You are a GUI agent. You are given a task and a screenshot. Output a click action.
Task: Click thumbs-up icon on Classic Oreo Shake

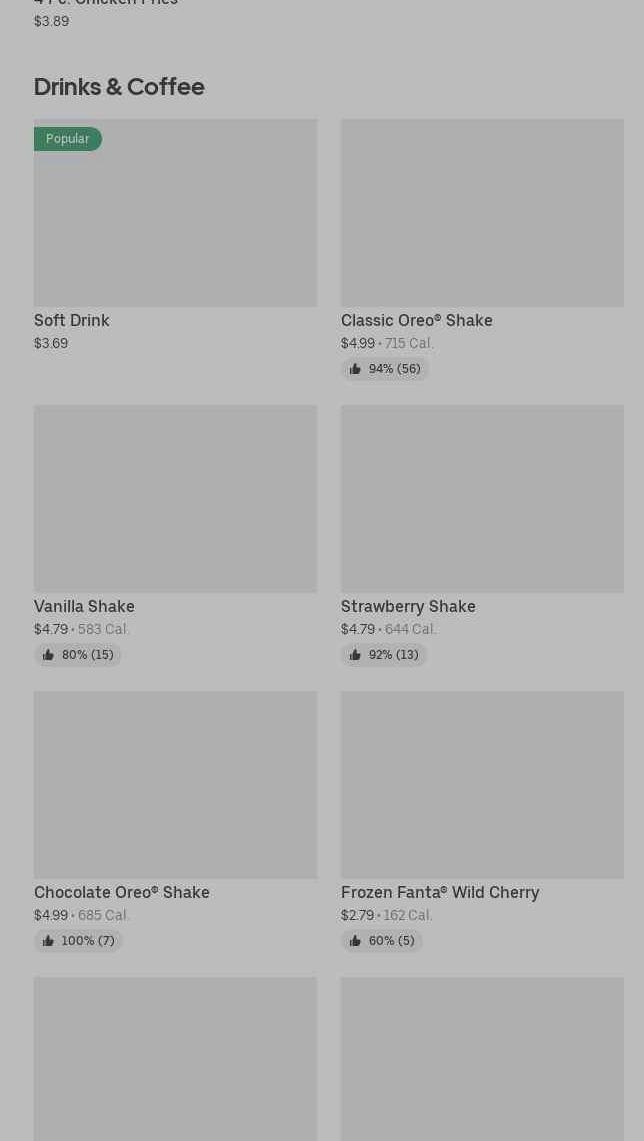(x=355, y=369)
